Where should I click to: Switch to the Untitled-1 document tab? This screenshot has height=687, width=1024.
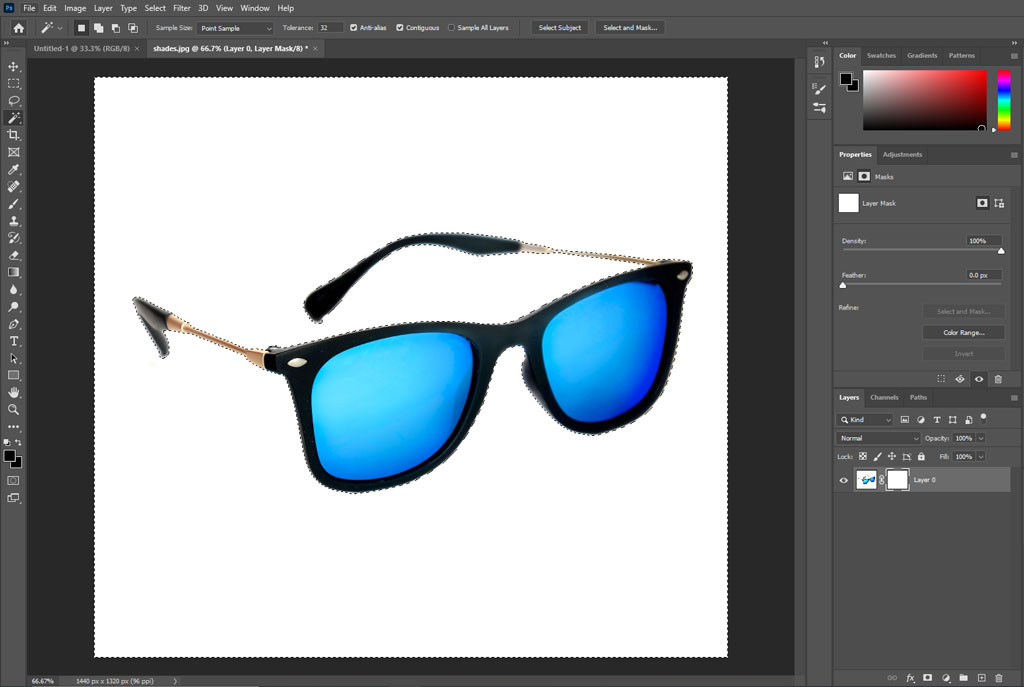click(x=82, y=48)
